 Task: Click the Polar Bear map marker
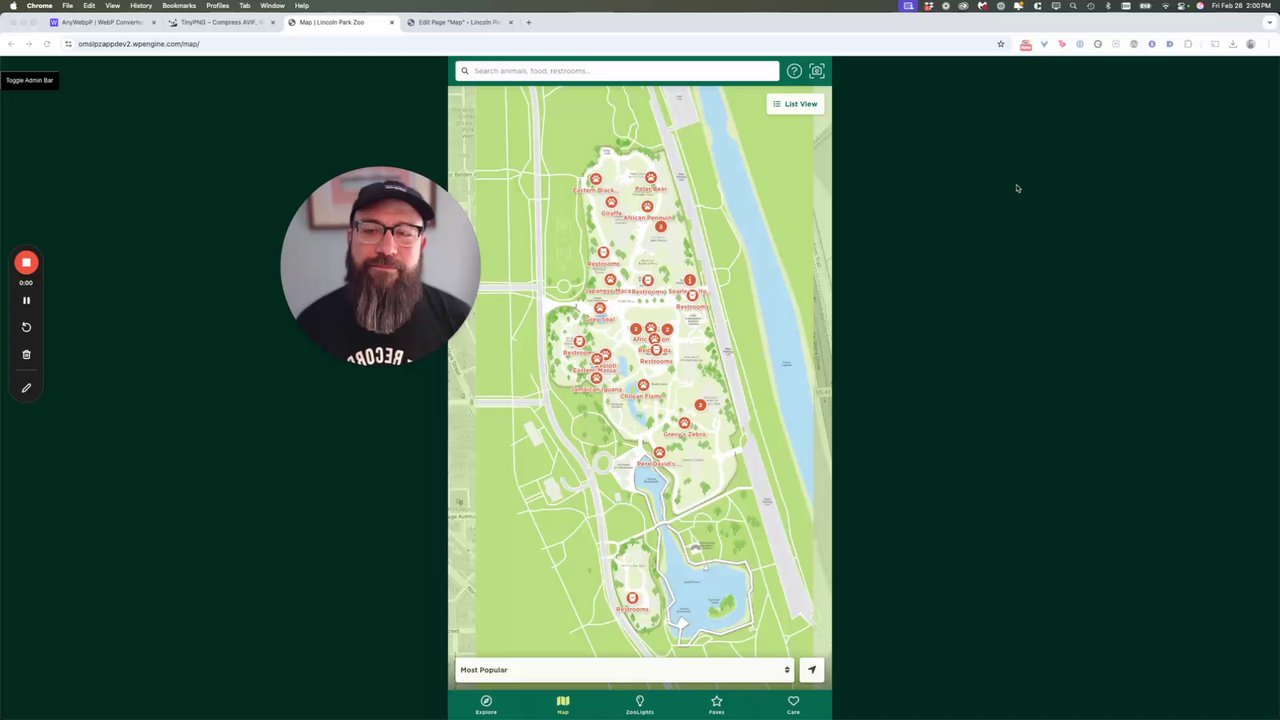(x=650, y=178)
